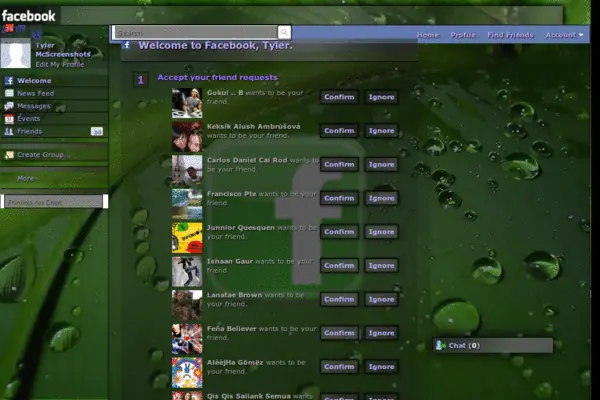Ignore Junnior Quesquen's friend request
The width and height of the screenshot is (600, 400).
[x=381, y=232]
